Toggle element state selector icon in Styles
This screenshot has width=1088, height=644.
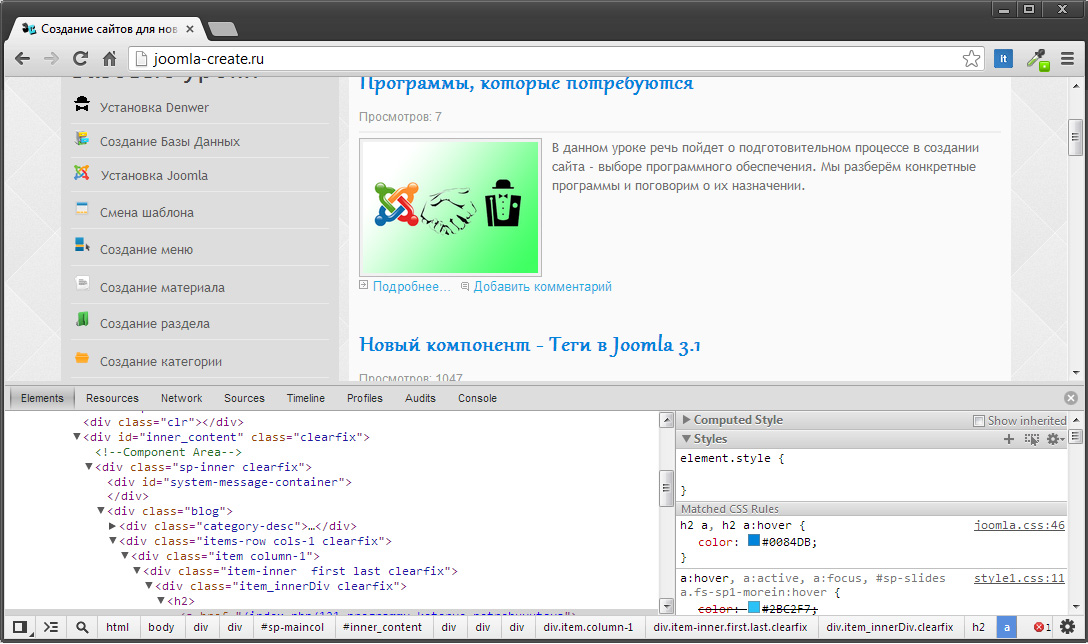tap(1031, 439)
